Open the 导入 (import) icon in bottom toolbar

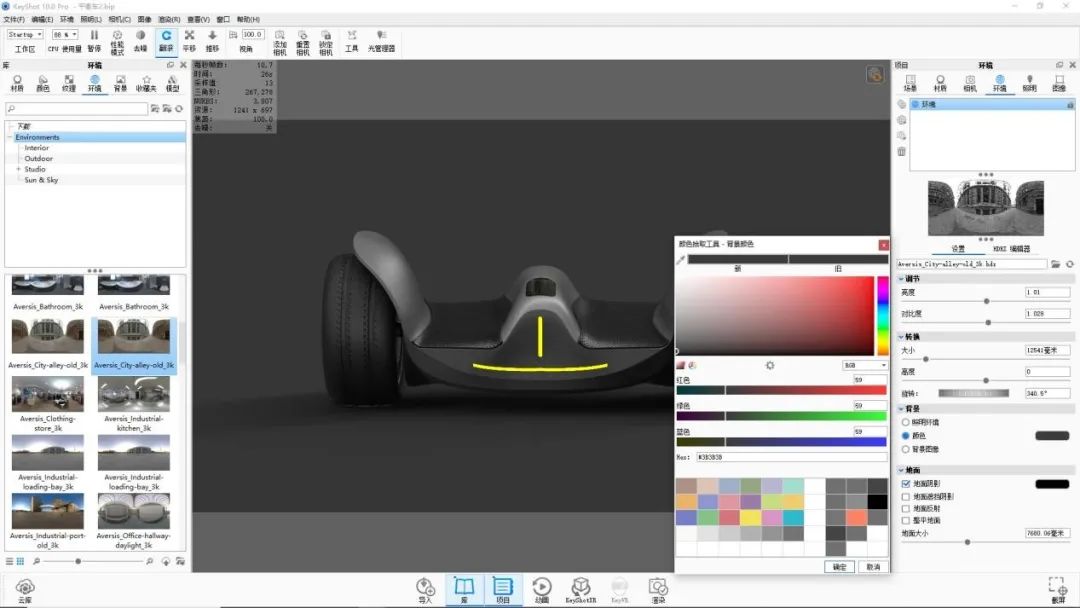click(x=425, y=588)
